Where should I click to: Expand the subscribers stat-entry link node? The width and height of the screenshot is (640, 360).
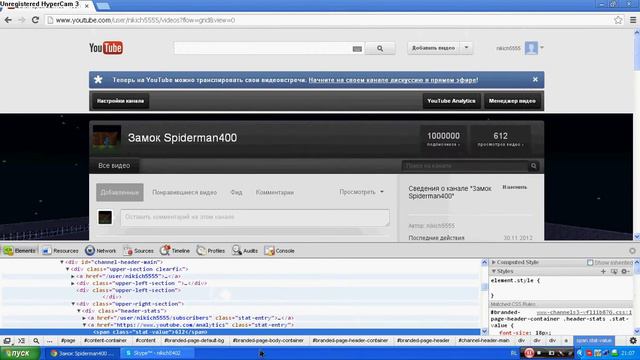pyautogui.click(x=84, y=318)
